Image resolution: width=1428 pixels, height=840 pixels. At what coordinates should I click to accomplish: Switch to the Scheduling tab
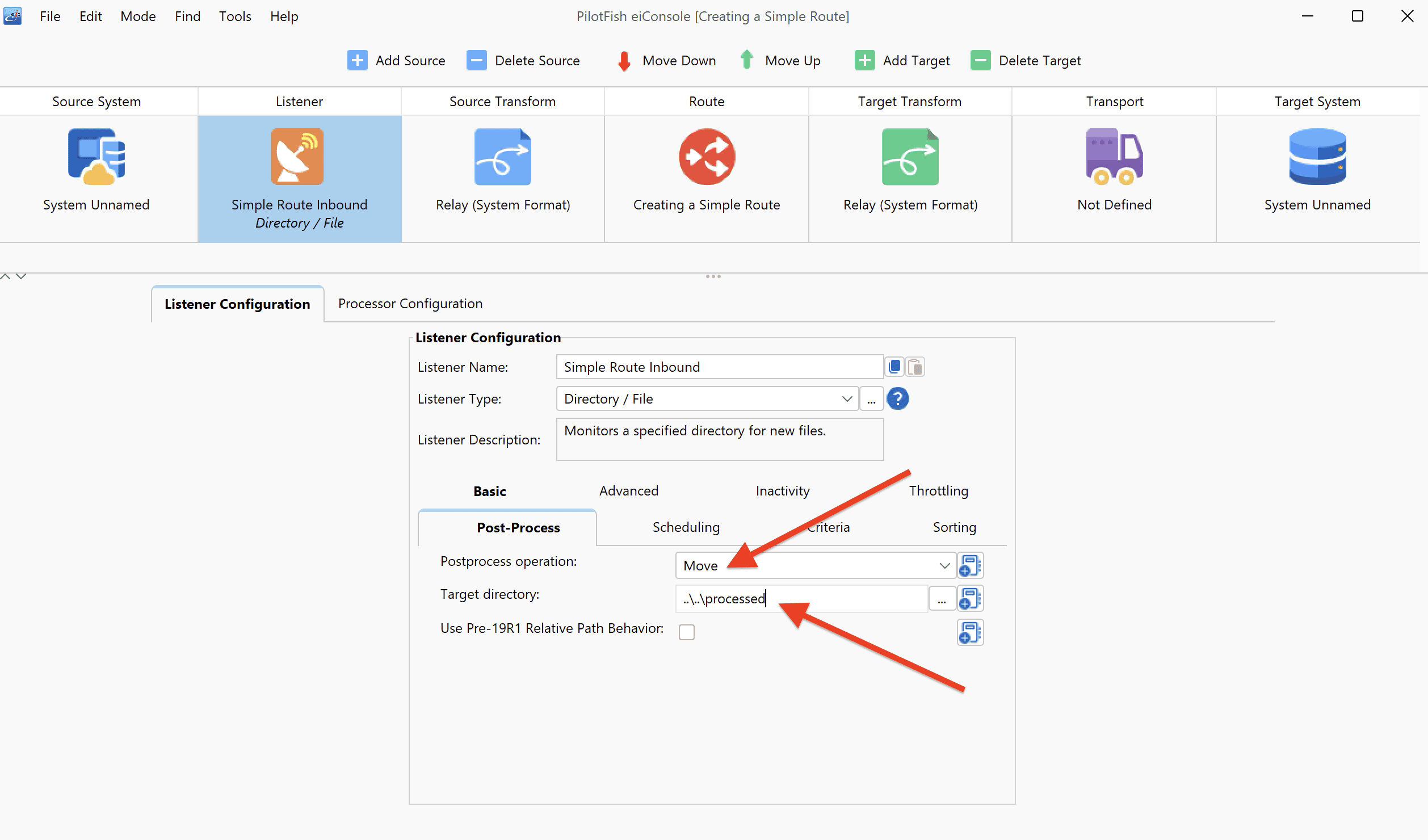(x=686, y=527)
